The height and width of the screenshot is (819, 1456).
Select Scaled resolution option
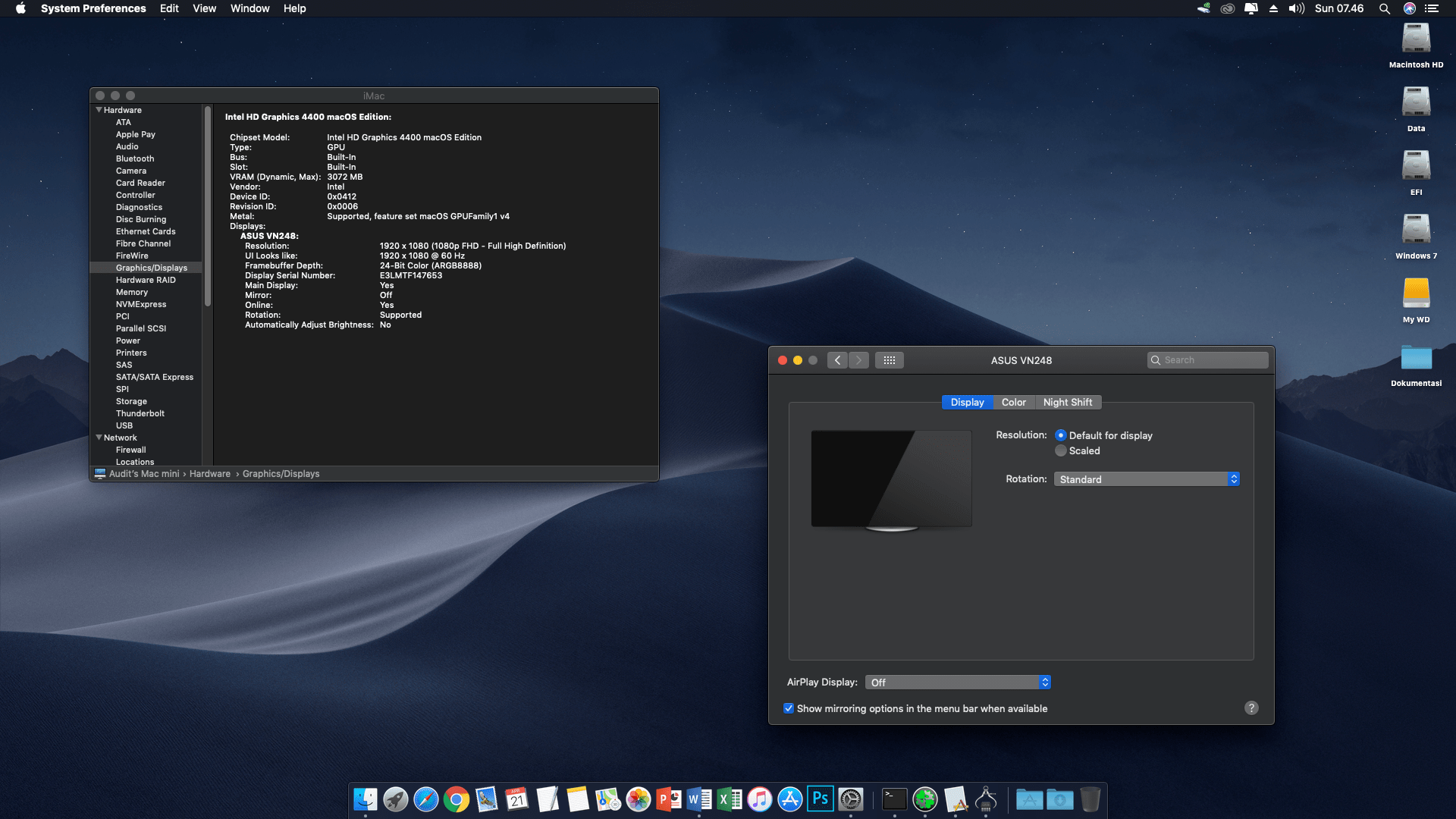tap(1061, 450)
